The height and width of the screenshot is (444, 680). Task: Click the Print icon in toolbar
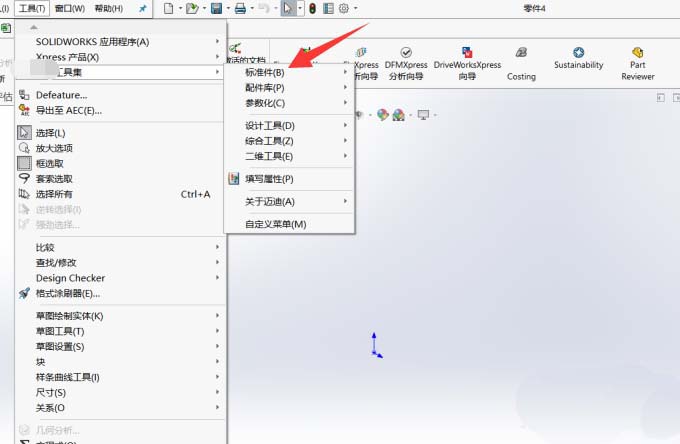(240, 8)
